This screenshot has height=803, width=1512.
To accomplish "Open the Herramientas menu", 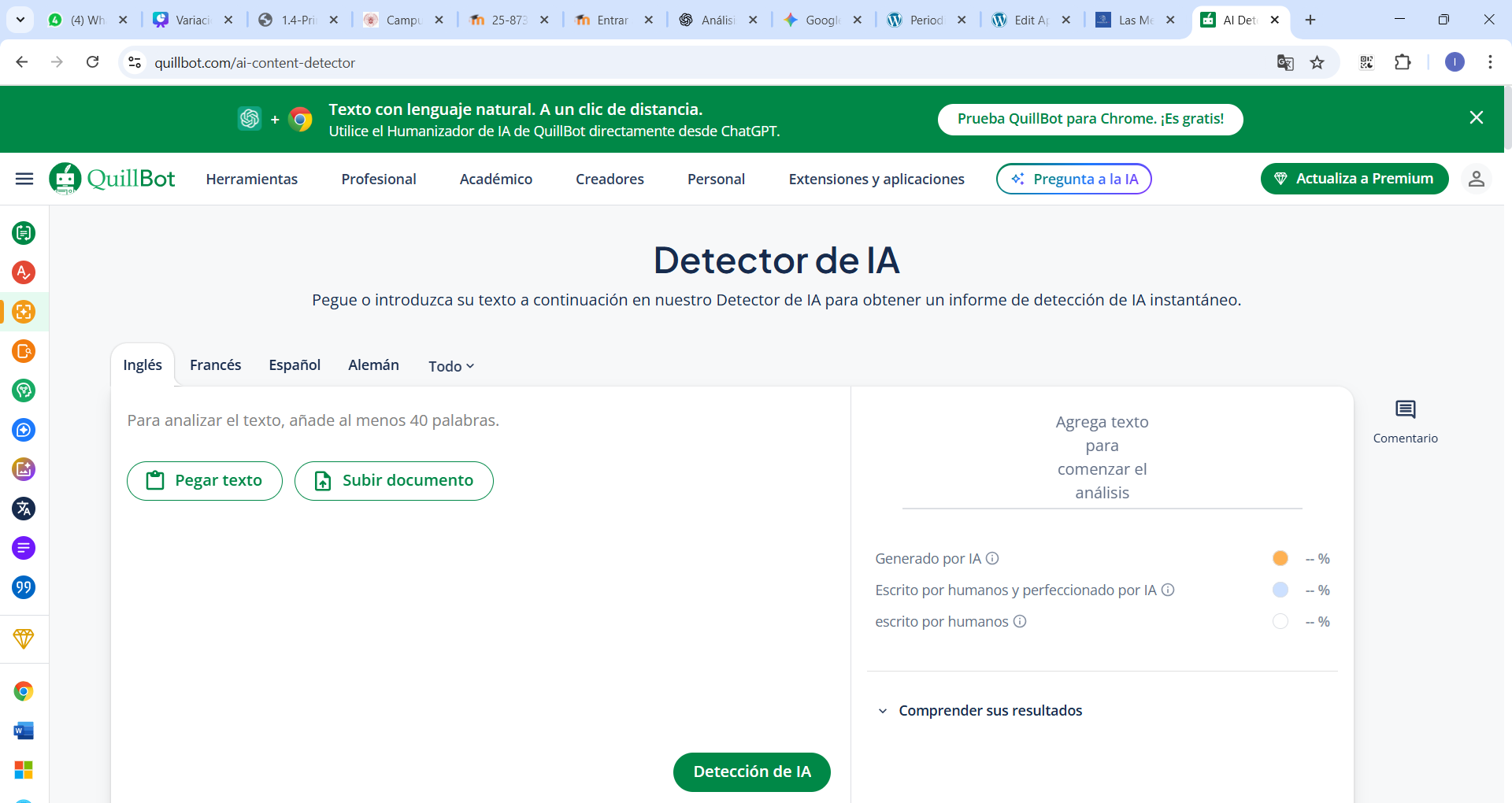I will pyautogui.click(x=251, y=179).
